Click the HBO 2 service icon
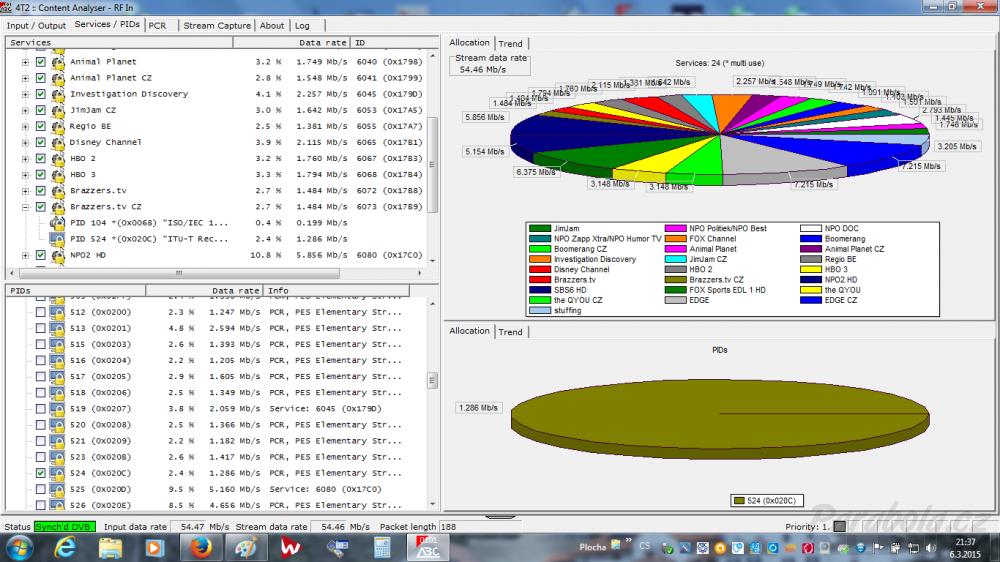The image size is (1000, 562). [58, 159]
